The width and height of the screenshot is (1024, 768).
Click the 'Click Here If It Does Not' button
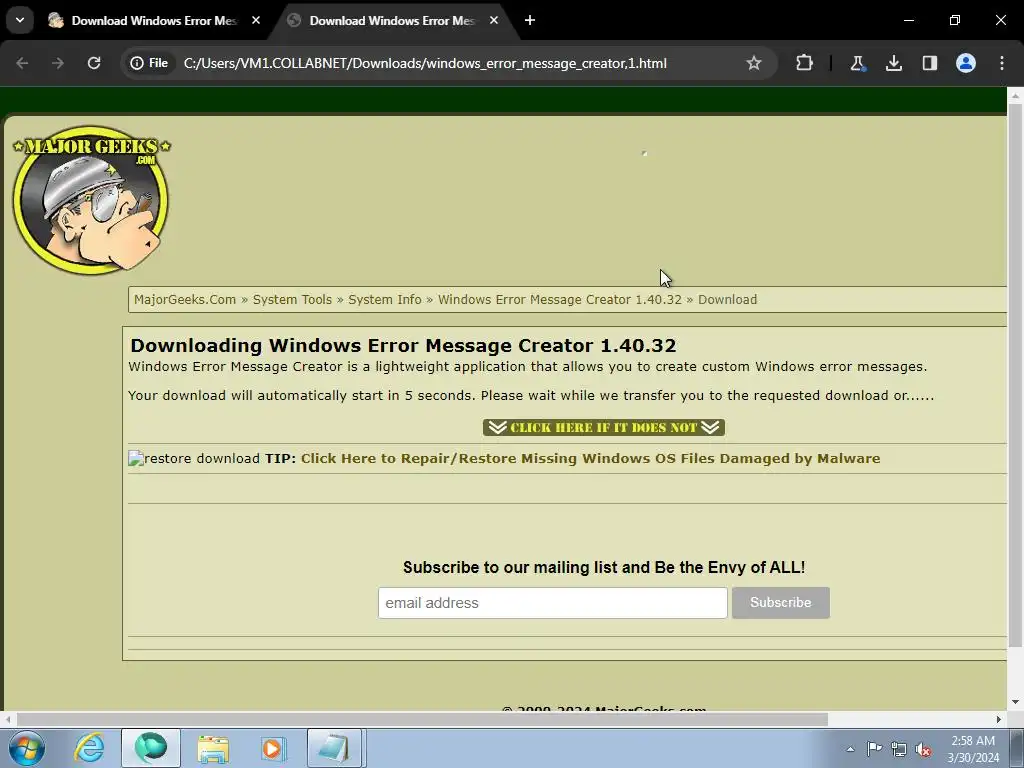tap(603, 427)
